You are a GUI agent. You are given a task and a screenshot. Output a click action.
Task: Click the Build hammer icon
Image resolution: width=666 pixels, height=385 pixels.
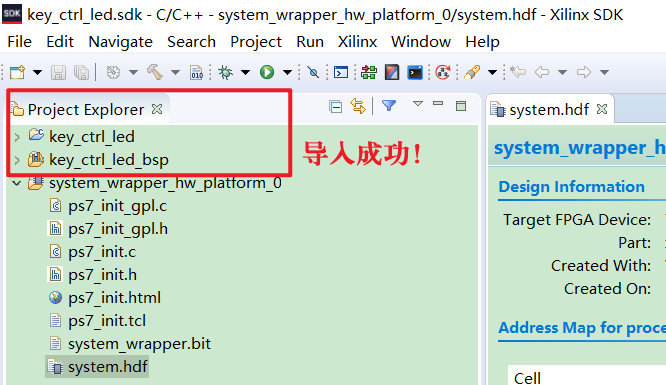click(155, 72)
